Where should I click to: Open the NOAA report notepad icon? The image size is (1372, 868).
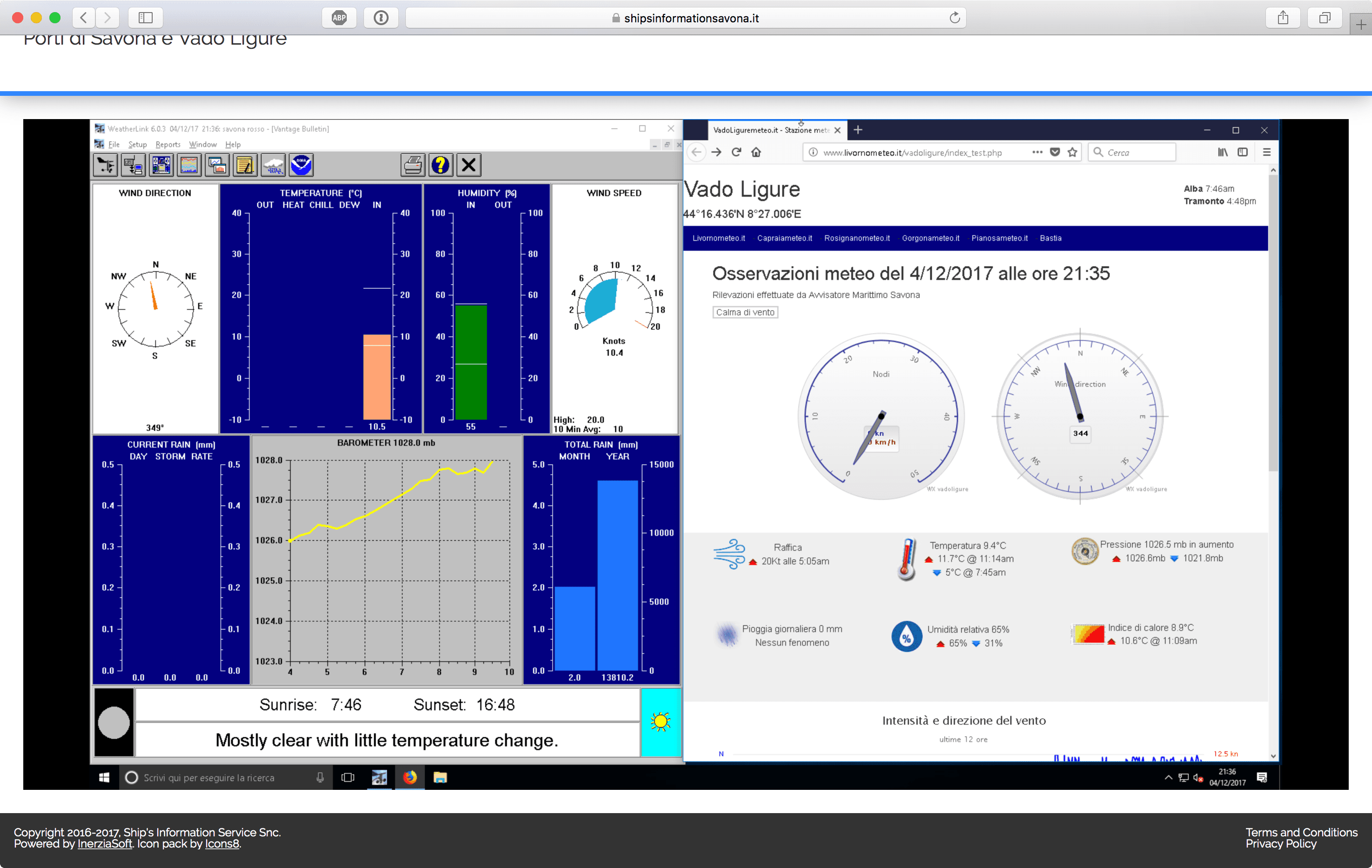tap(245, 165)
